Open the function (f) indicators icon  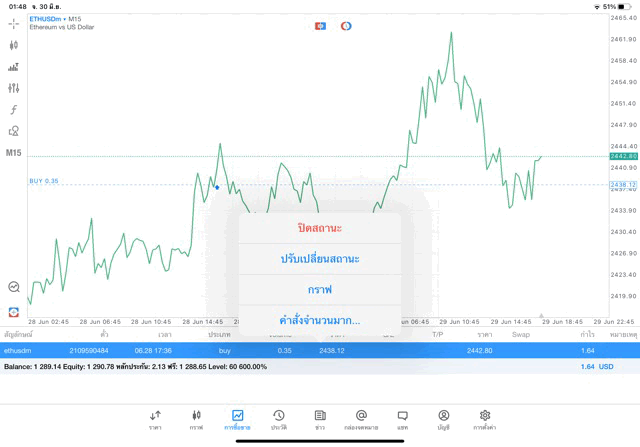tap(14, 109)
